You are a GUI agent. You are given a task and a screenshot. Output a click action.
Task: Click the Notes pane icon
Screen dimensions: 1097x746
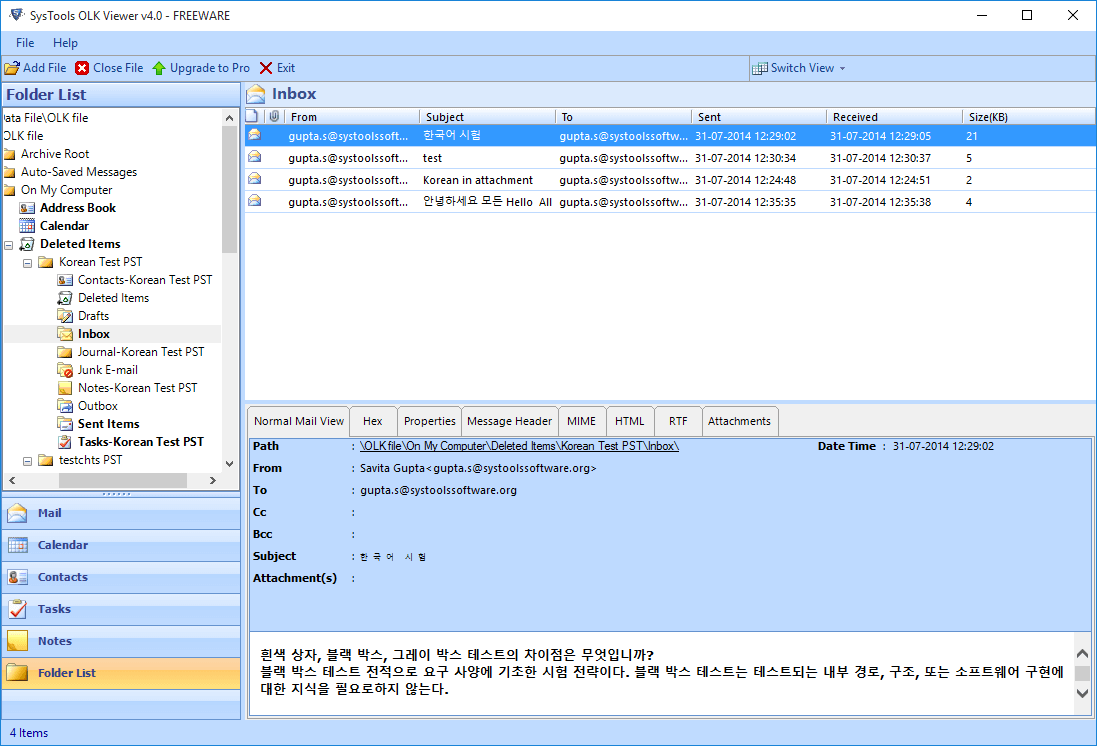pyautogui.click(x=17, y=641)
